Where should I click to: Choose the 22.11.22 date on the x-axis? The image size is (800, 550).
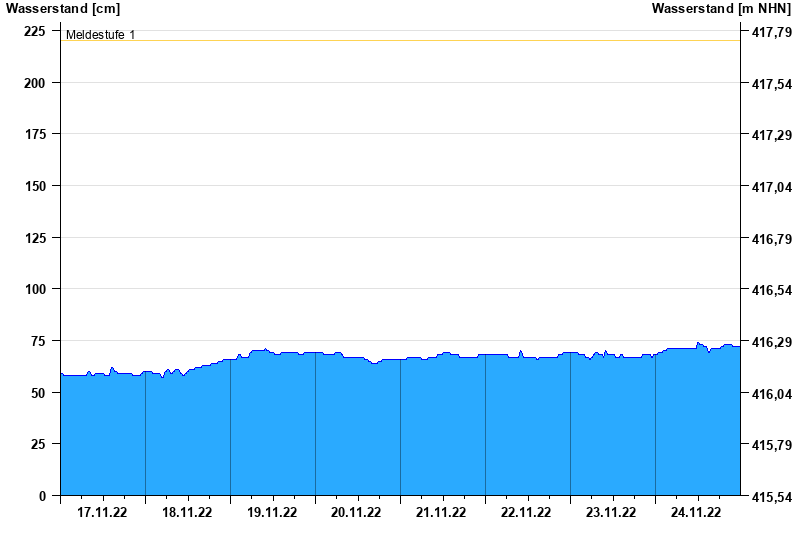[x=527, y=513]
